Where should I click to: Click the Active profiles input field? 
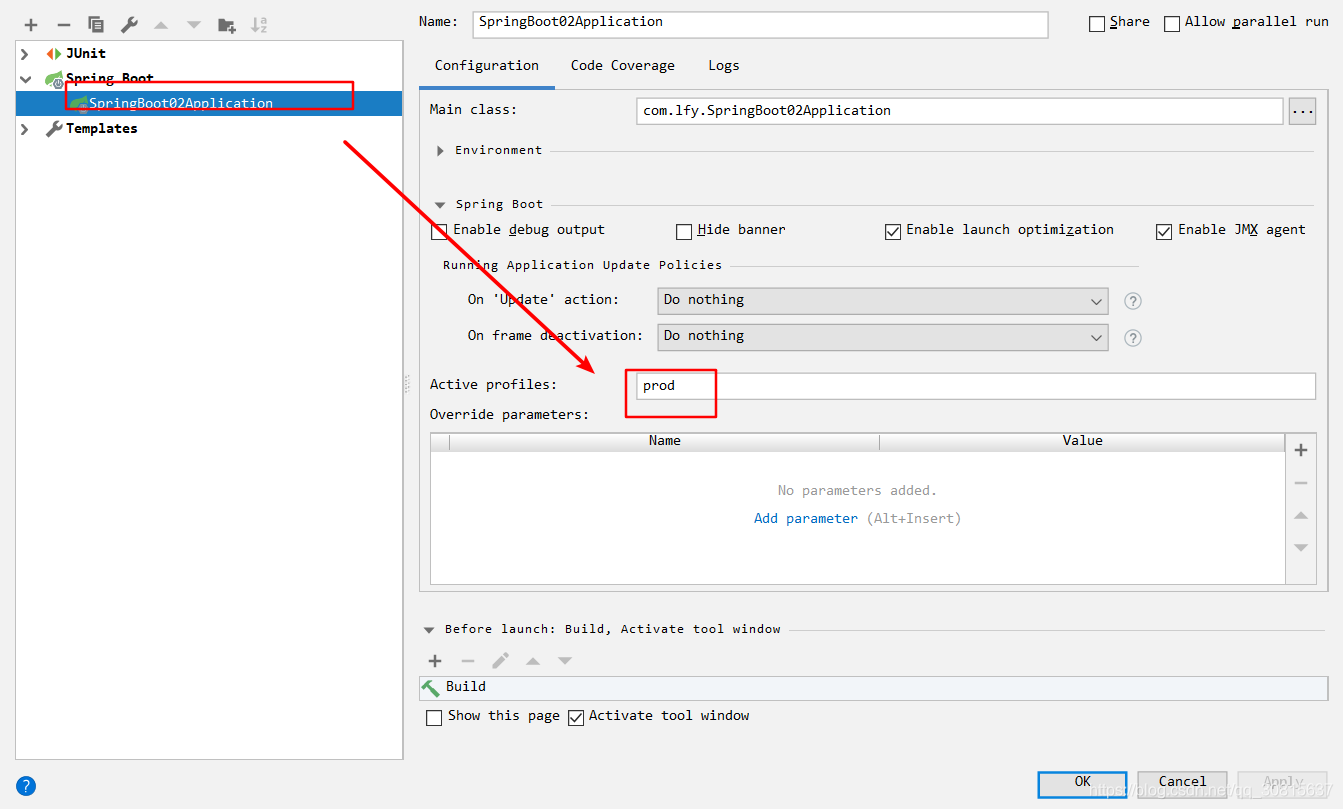pyautogui.click(x=976, y=386)
